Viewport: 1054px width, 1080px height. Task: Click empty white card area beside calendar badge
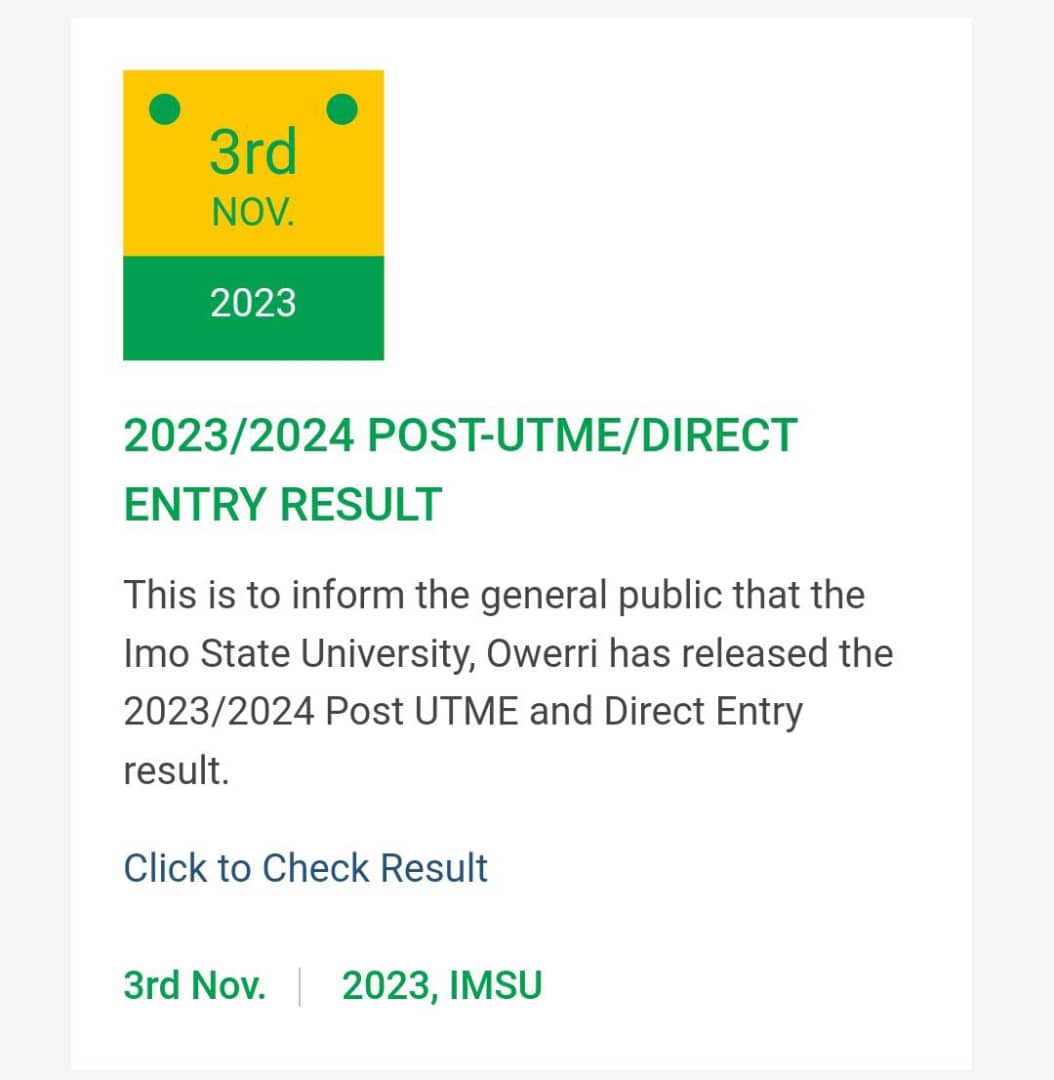click(x=675, y=214)
